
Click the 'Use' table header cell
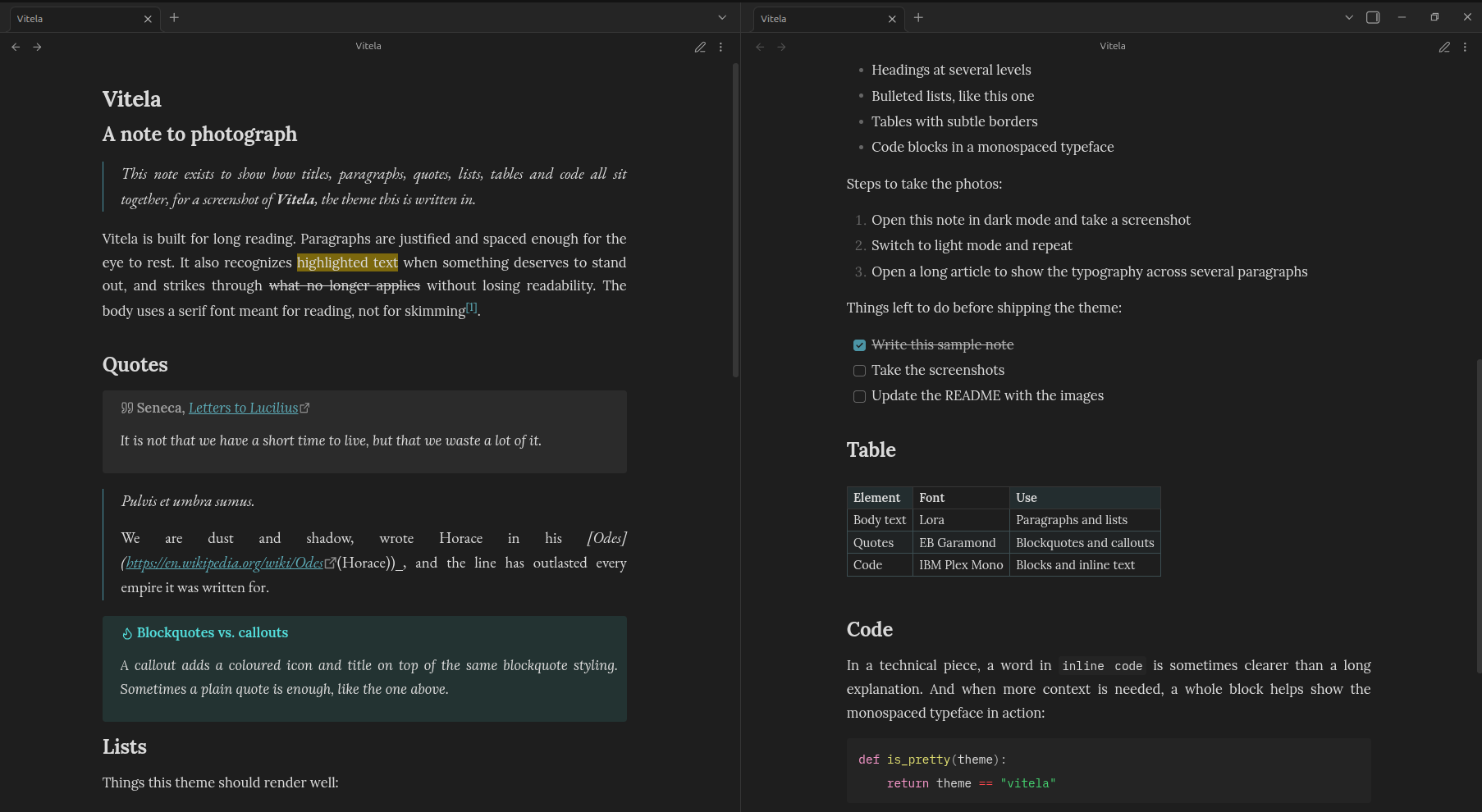pyautogui.click(x=1085, y=498)
